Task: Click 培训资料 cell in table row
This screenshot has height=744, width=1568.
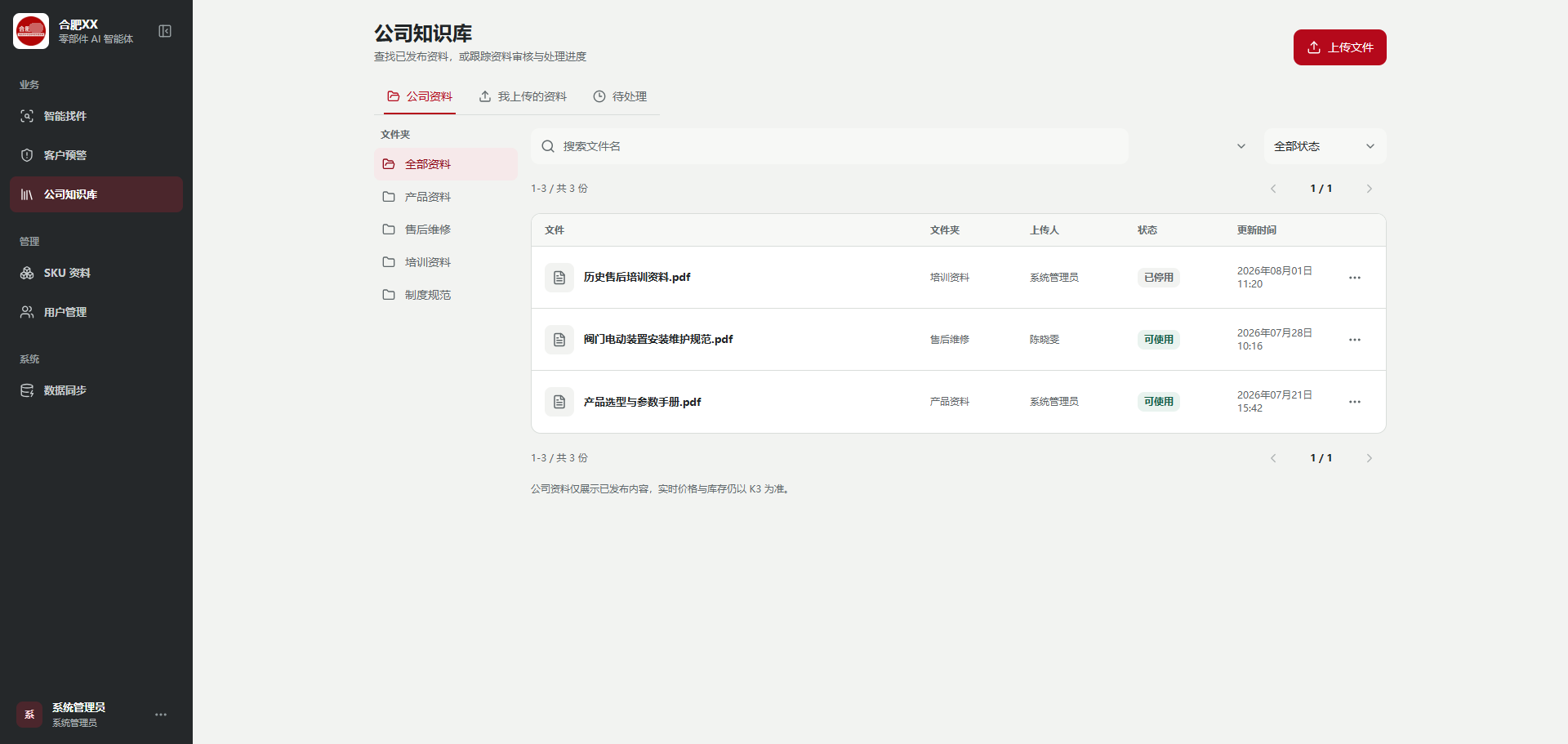Action: (x=950, y=278)
